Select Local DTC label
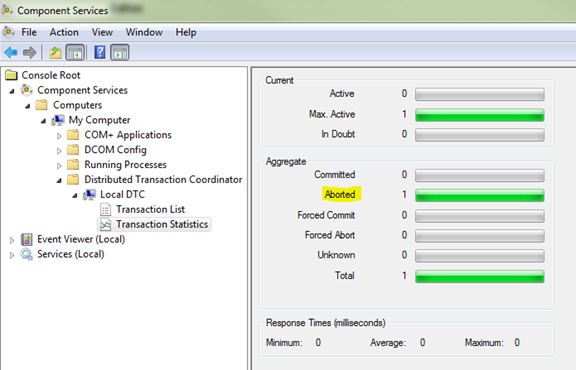The height and width of the screenshot is (370, 576). pos(122,194)
